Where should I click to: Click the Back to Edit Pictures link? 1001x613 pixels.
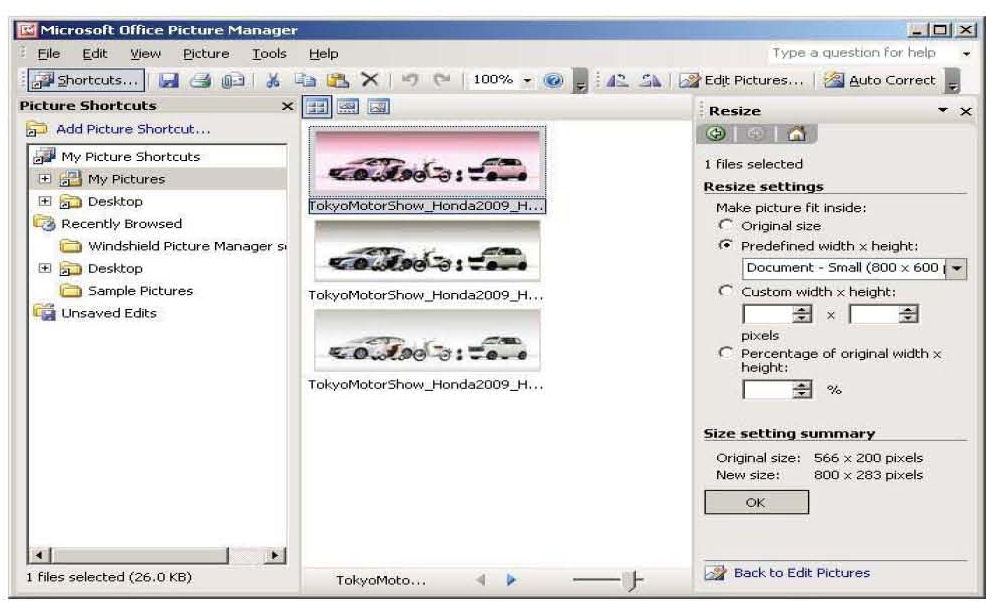tap(801, 573)
